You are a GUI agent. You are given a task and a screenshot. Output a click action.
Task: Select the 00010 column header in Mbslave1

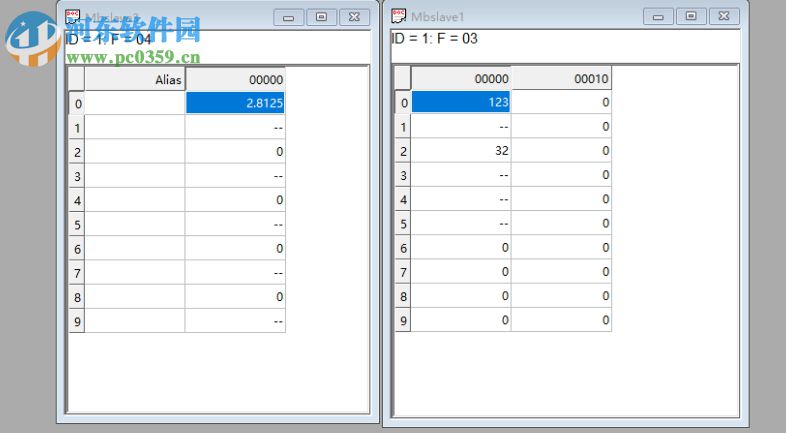(561, 78)
